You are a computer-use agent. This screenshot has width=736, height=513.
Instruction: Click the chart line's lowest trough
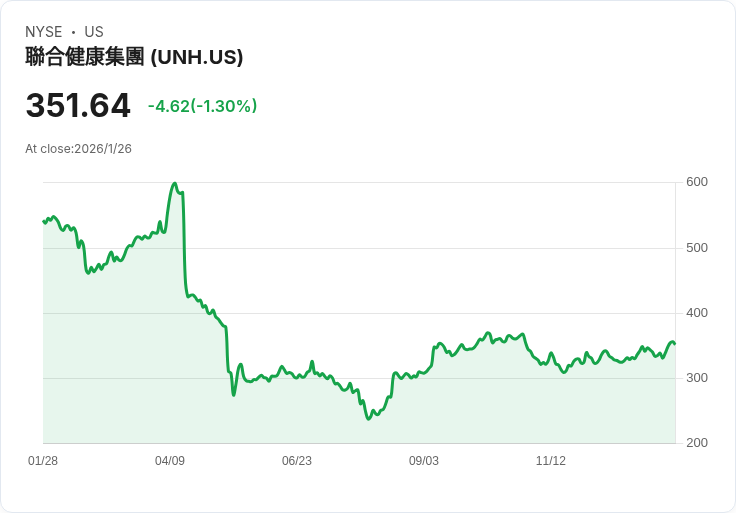click(369, 418)
